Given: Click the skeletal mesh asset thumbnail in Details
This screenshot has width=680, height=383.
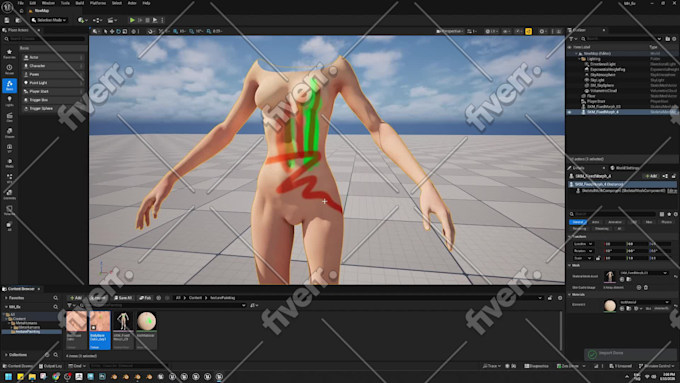Looking at the screenshot, I should pos(610,276).
